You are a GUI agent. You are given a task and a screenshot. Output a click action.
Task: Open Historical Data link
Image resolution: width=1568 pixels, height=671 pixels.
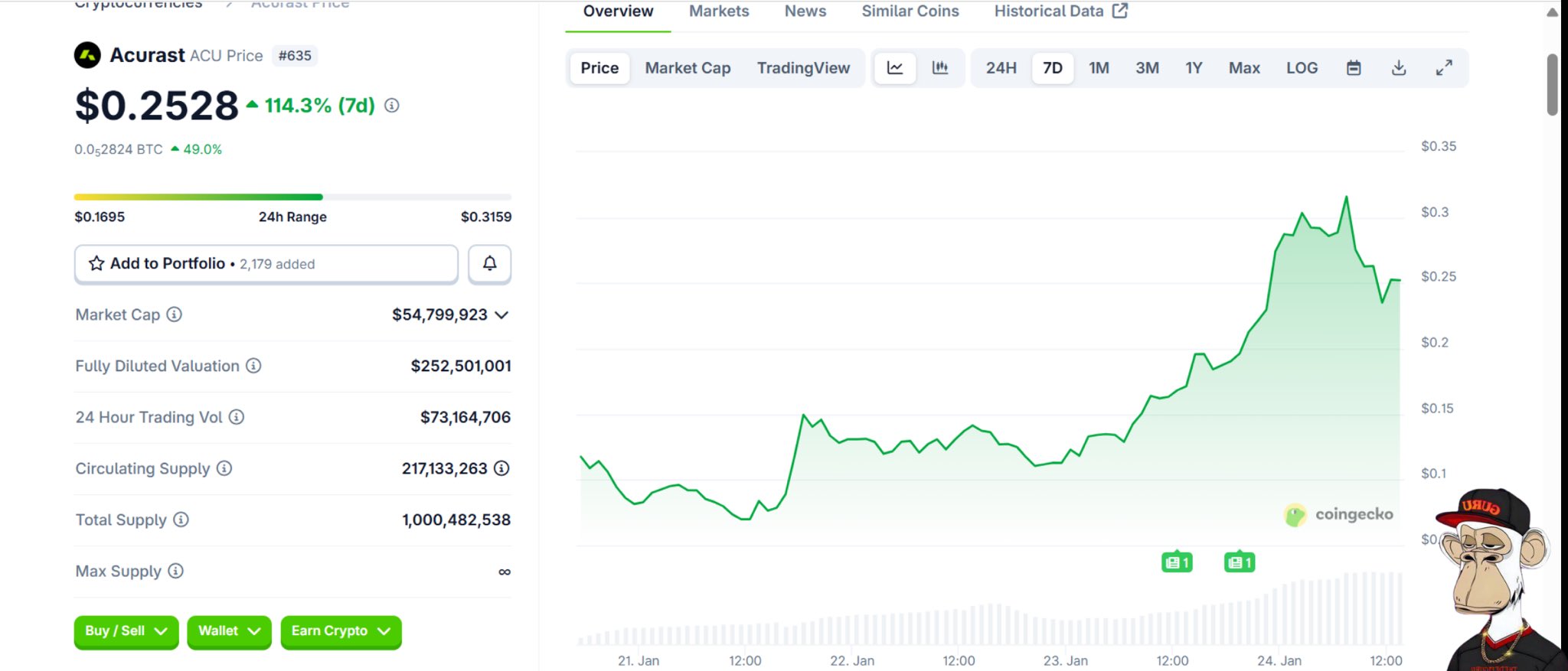point(1060,11)
